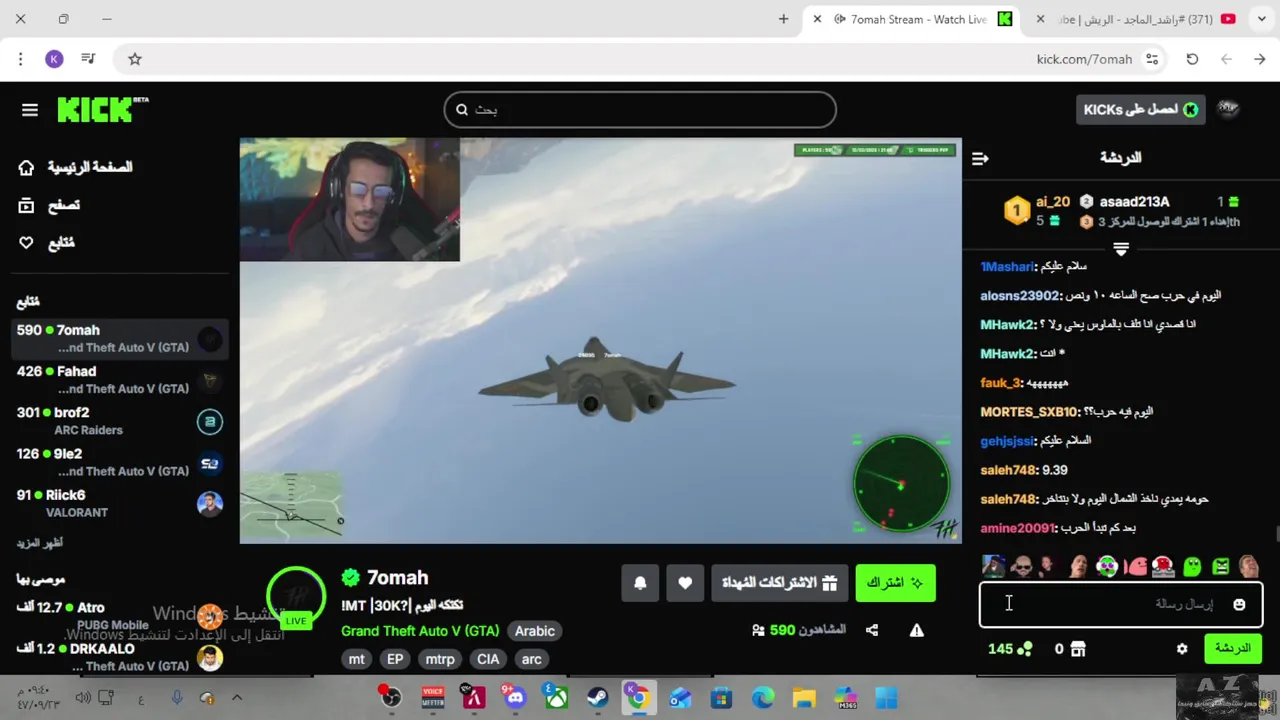Click the 145 channel points icon
1280x720 pixels.
(1024, 649)
